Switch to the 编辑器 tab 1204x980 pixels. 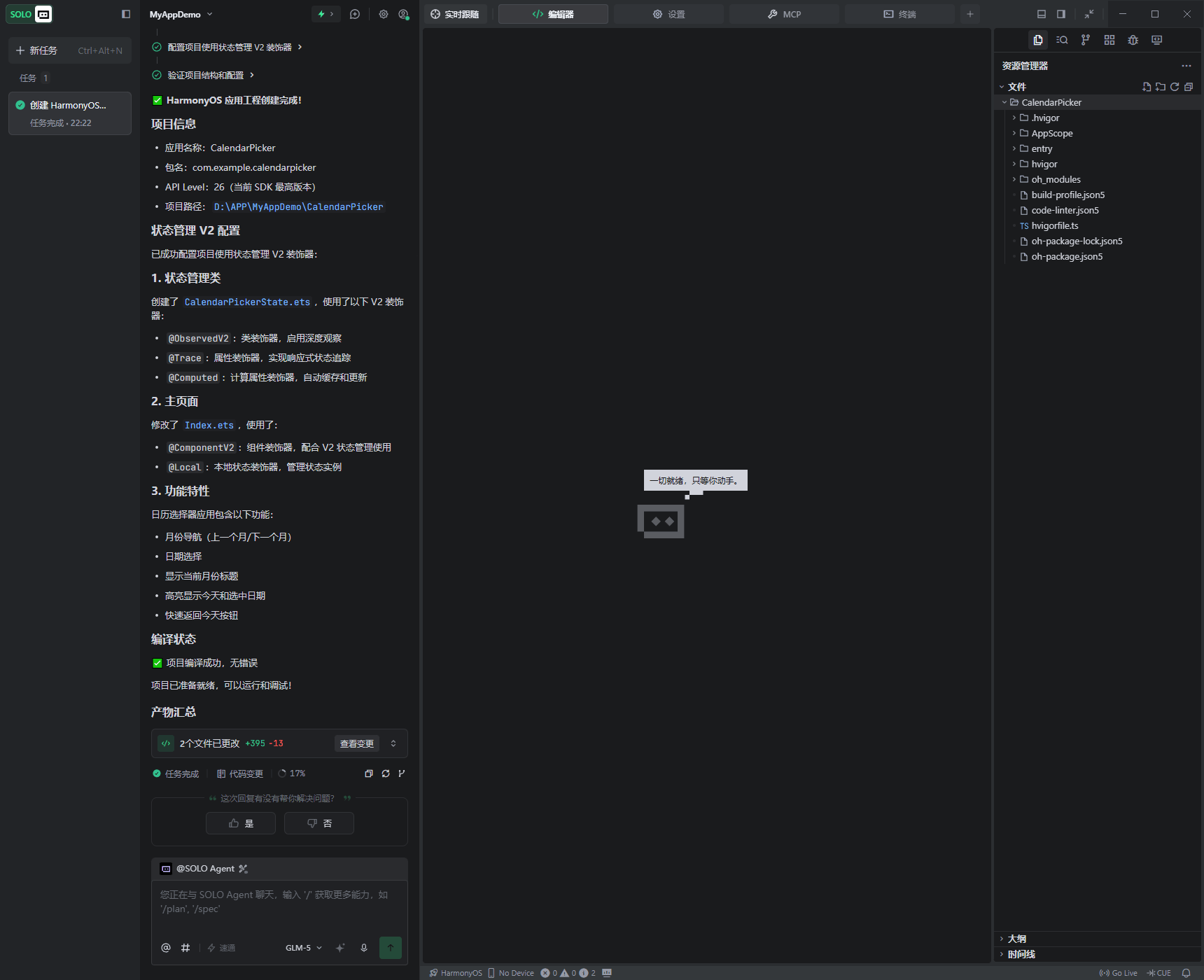[x=553, y=14]
